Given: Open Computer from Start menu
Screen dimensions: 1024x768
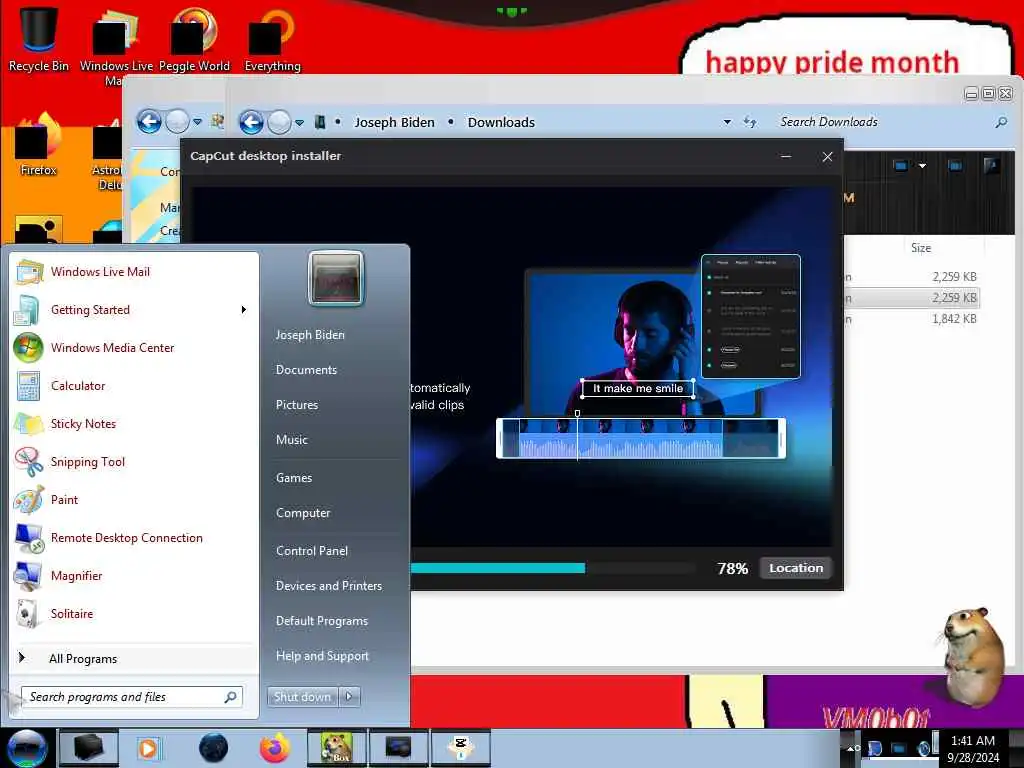Looking at the screenshot, I should click(x=303, y=513).
